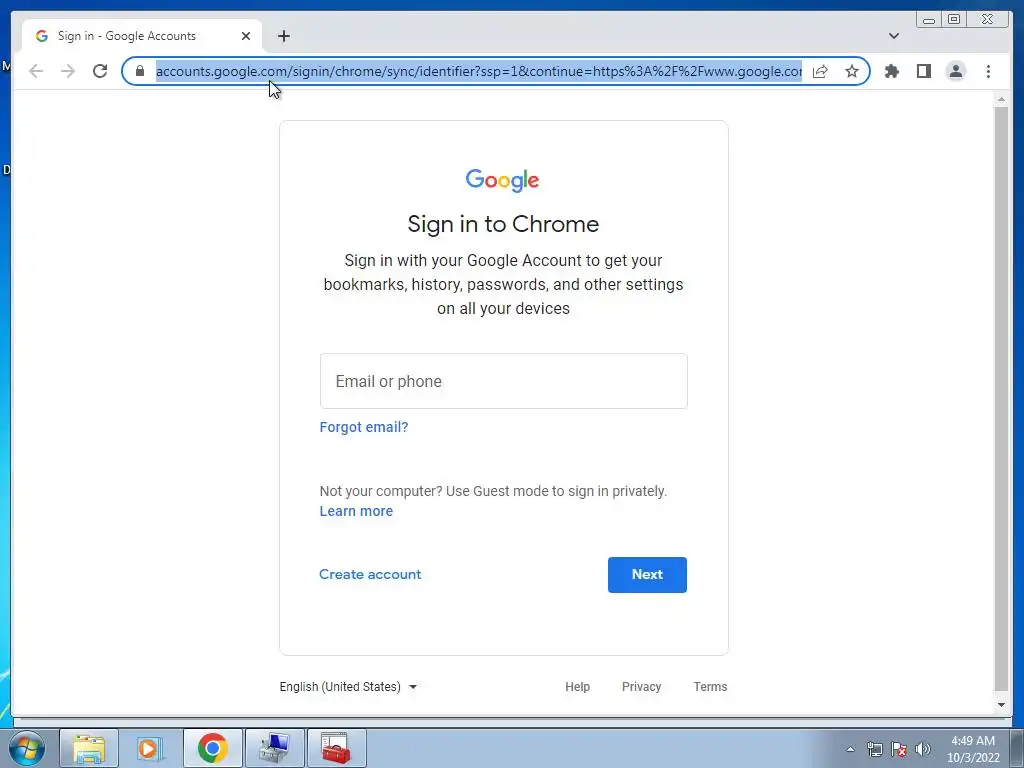Screen dimensions: 1024x768
Task: Click the page's vertical scrollbar thumb
Action: (1001, 398)
